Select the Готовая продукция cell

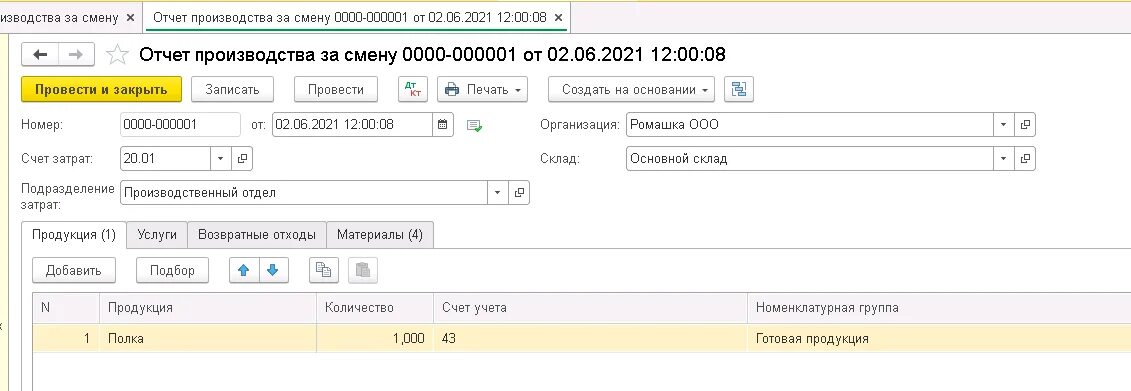tap(939, 338)
